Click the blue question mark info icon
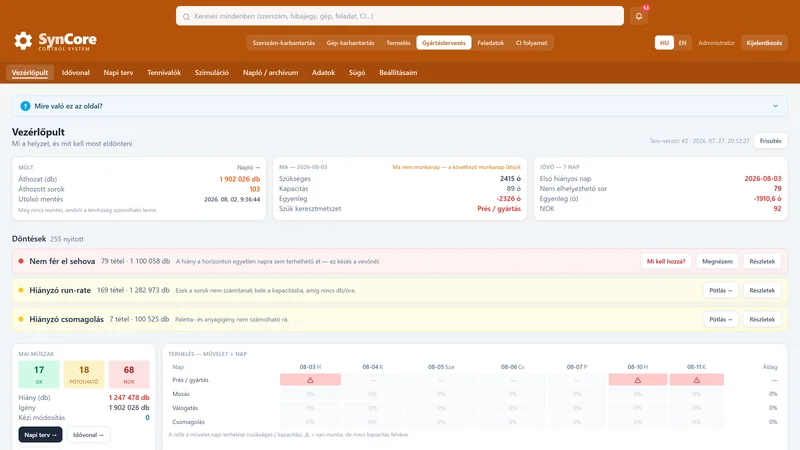 pos(25,106)
